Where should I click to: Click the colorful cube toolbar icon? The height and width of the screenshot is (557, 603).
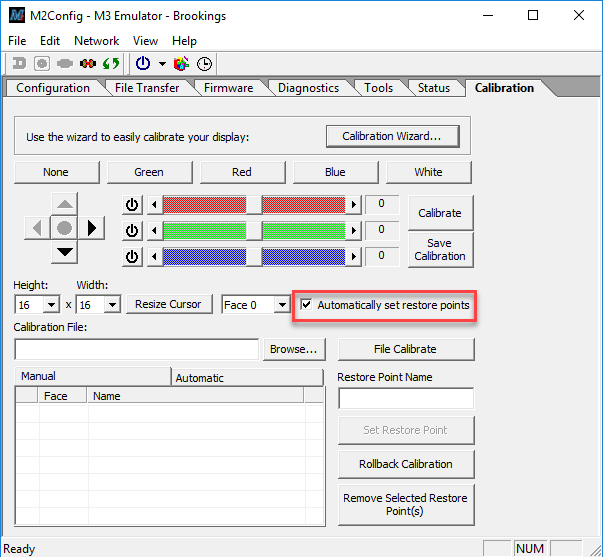(x=181, y=64)
